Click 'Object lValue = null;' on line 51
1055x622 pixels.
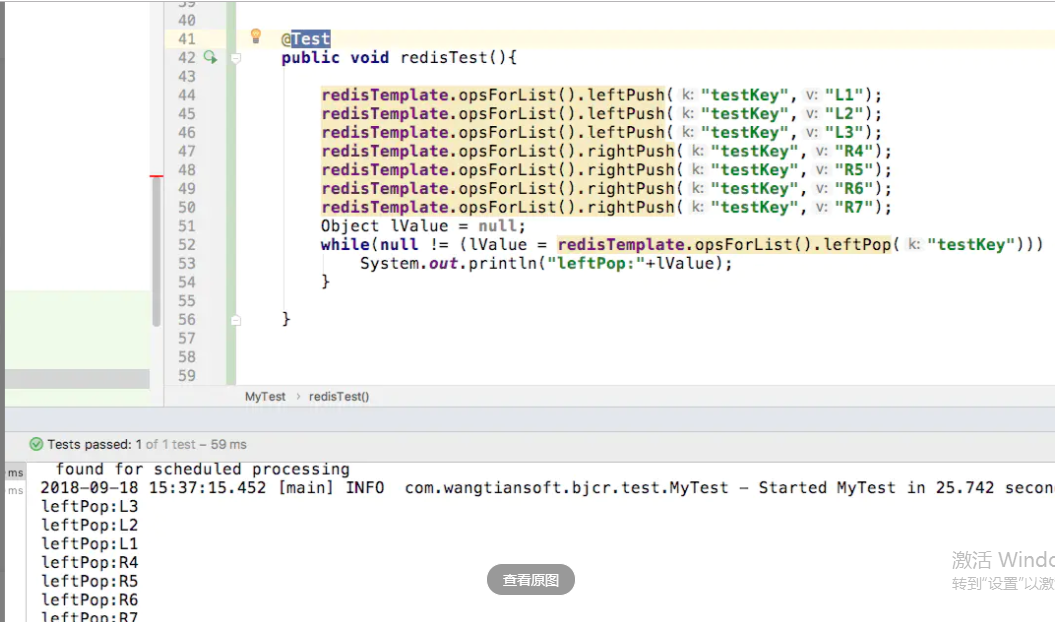point(423,226)
